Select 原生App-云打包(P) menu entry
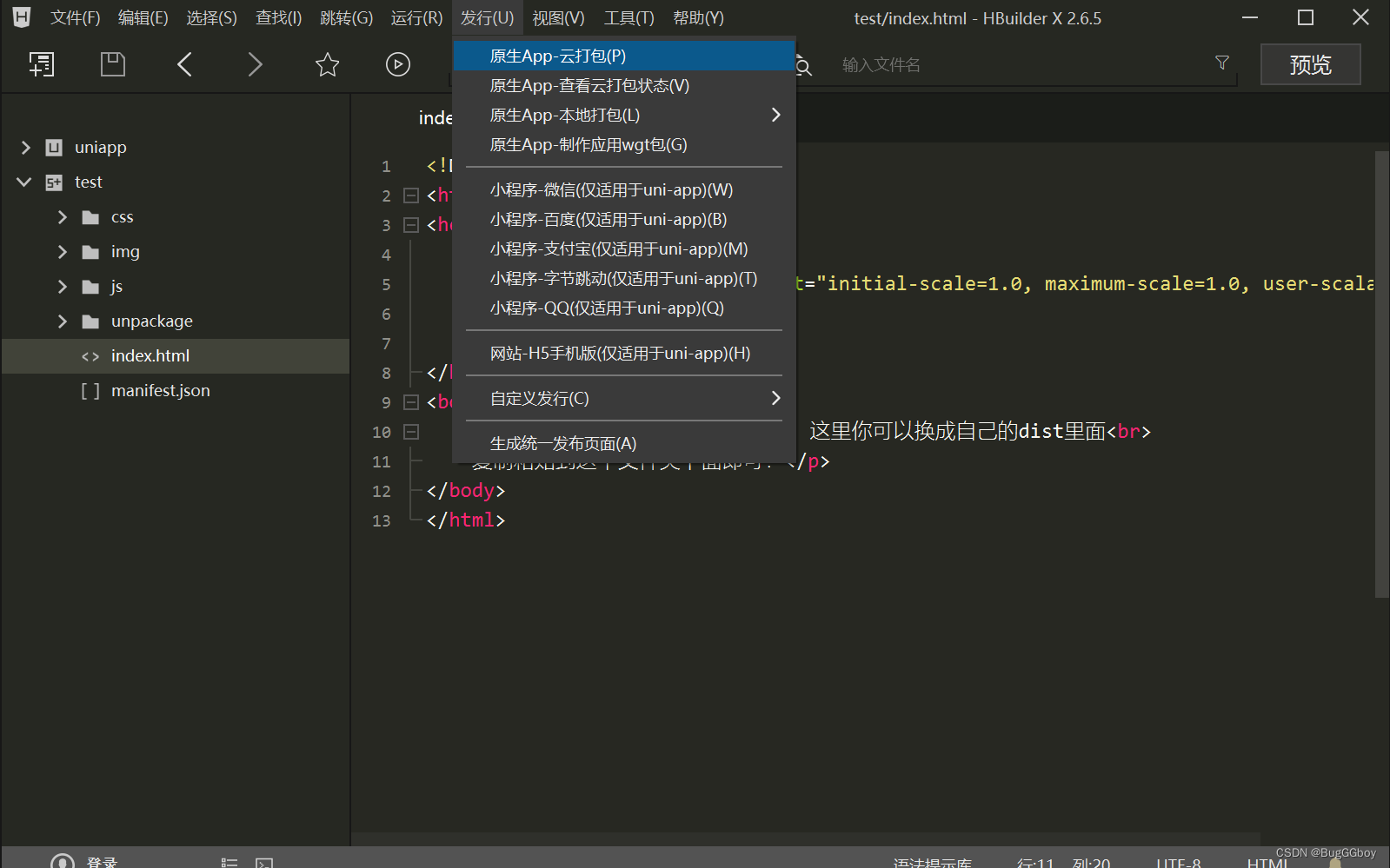The image size is (1390, 868). (x=623, y=56)
